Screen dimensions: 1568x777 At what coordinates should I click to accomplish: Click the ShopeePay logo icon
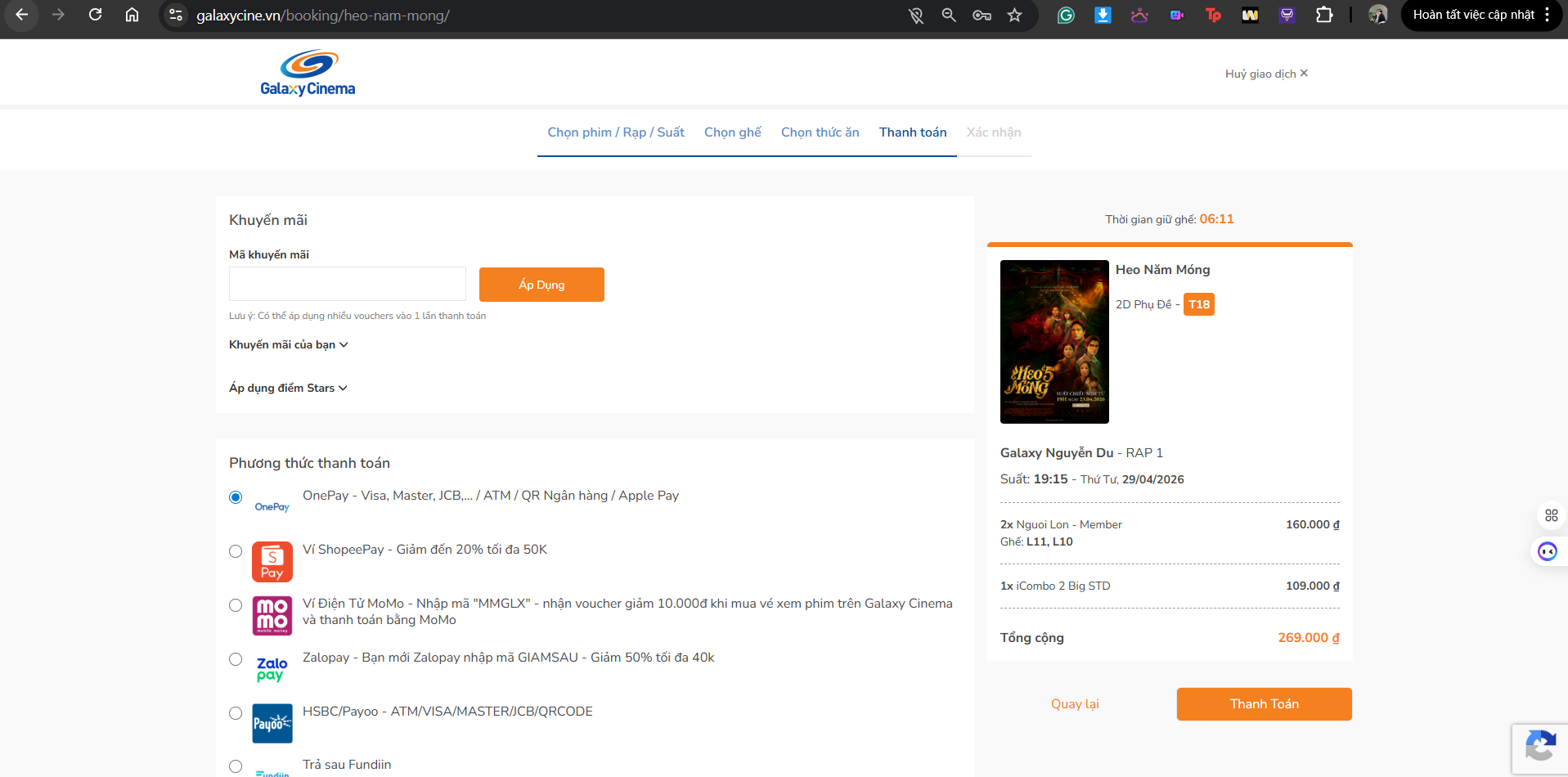pos(272,562)
